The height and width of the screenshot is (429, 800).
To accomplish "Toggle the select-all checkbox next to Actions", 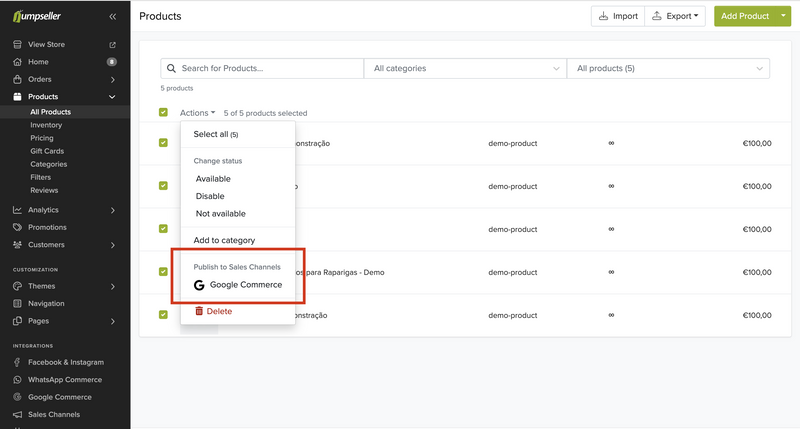I will point(163,113).
